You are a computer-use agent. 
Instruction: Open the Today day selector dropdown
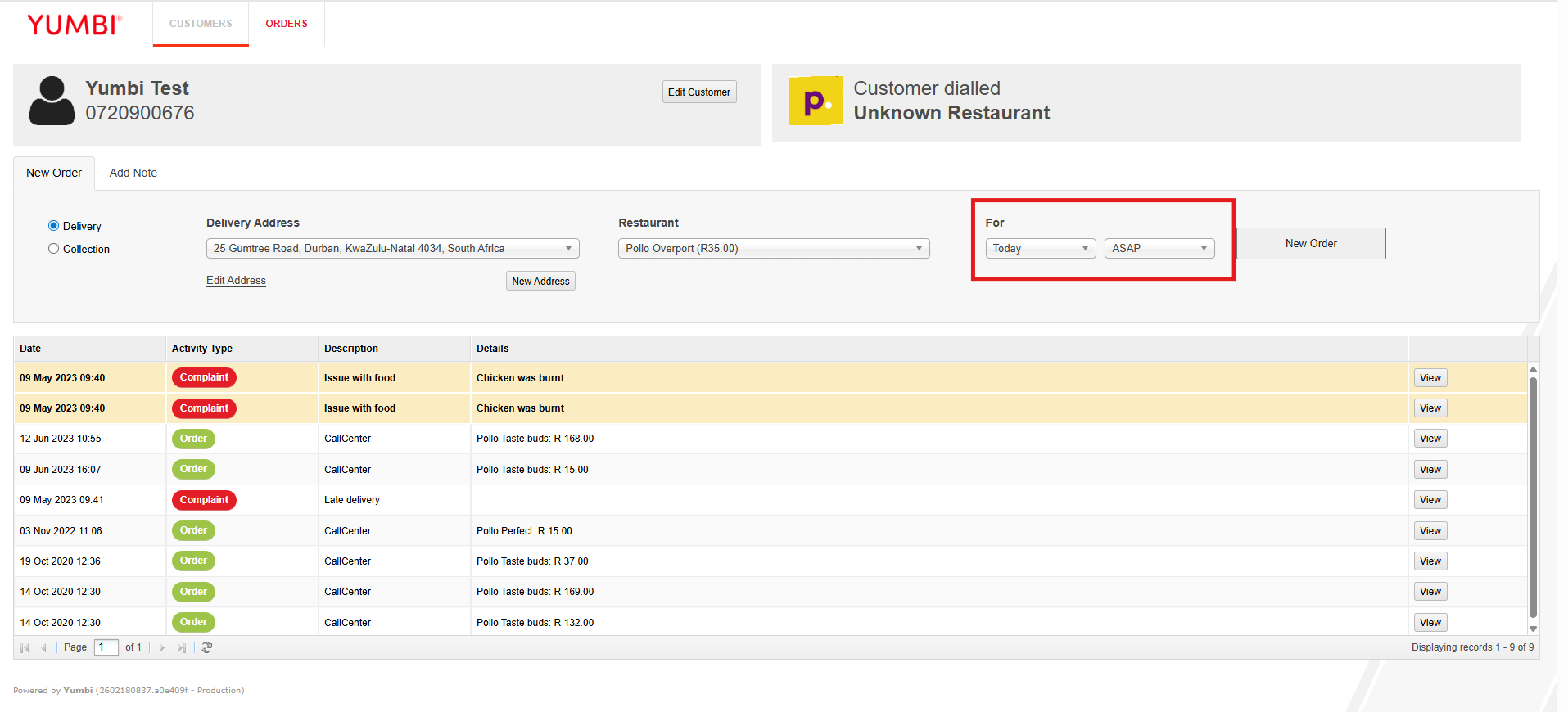click(1040, 248)
